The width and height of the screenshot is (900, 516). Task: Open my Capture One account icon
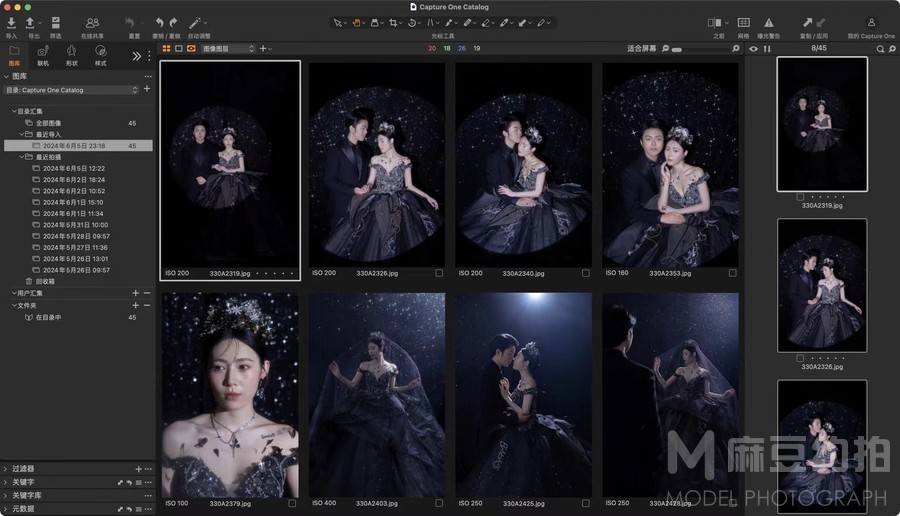pos(871,22)
